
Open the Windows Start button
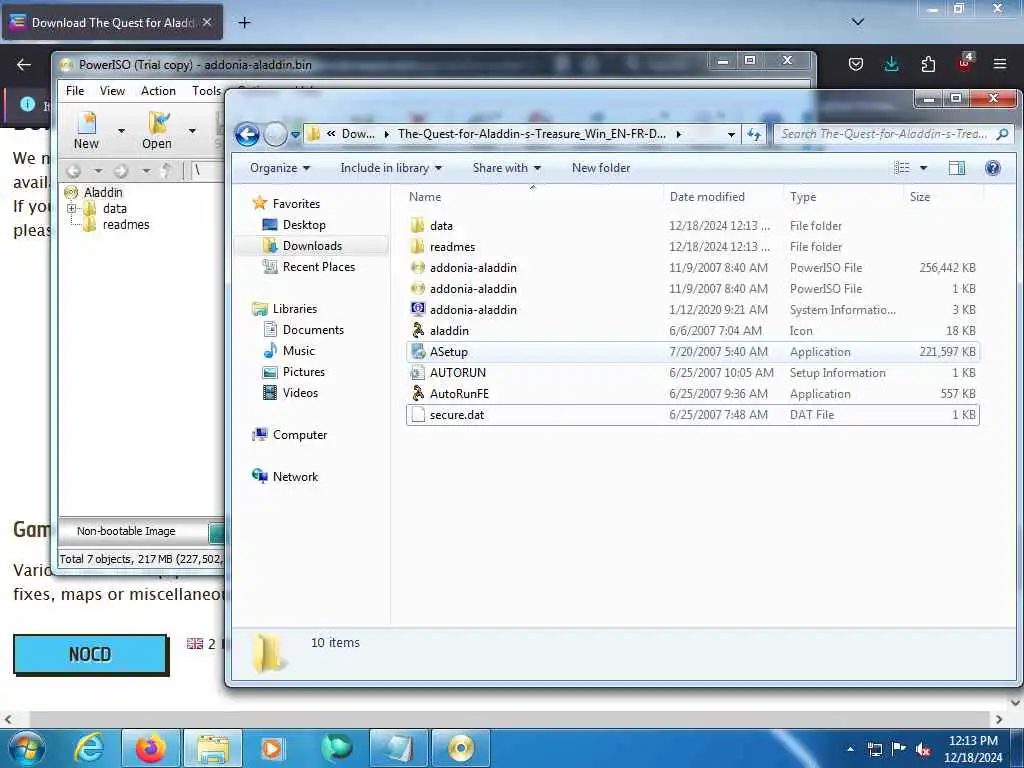tap(26, 748)
